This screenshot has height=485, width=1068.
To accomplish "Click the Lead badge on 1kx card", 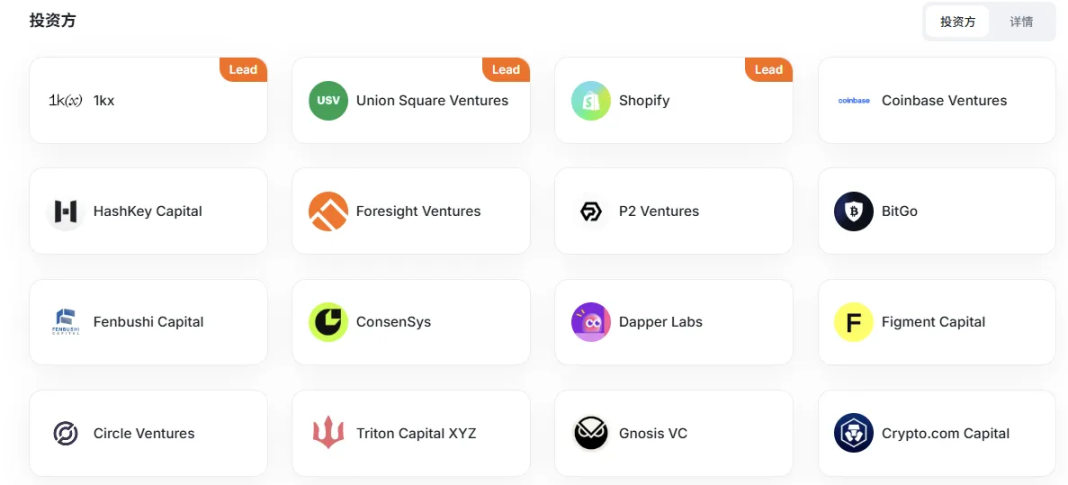I will tap(243, 70).
